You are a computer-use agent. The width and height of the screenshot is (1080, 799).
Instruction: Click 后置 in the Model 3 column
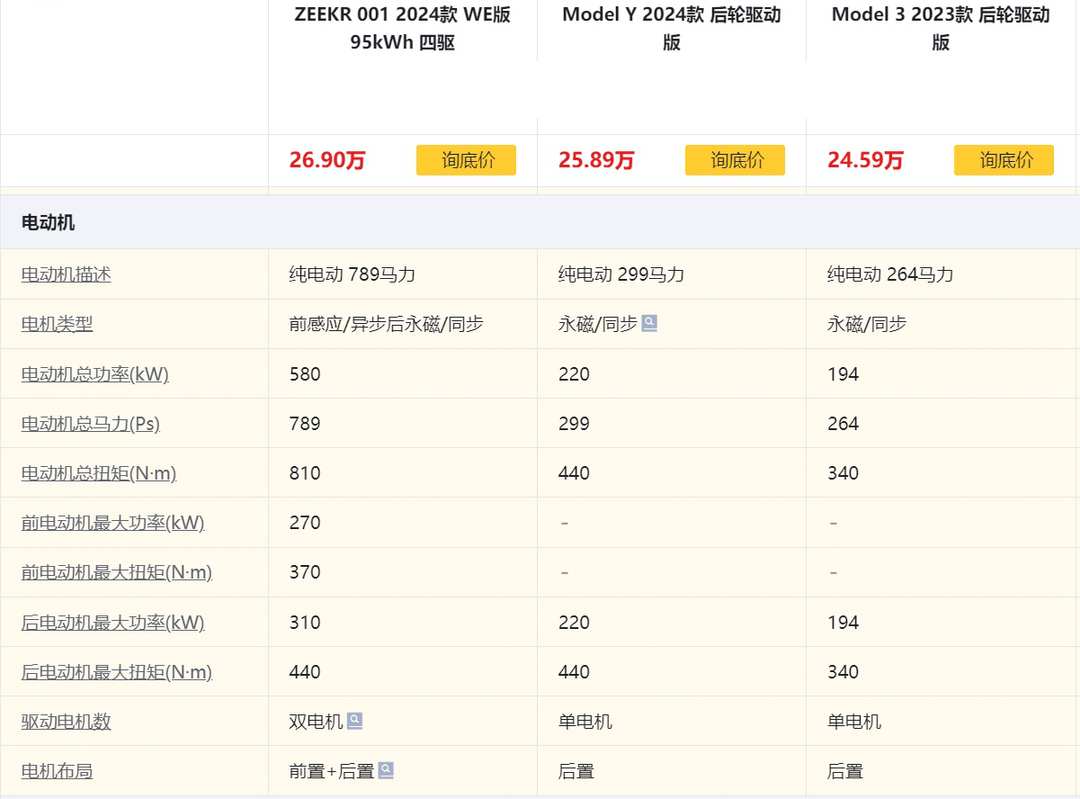[x=845, y=771]
